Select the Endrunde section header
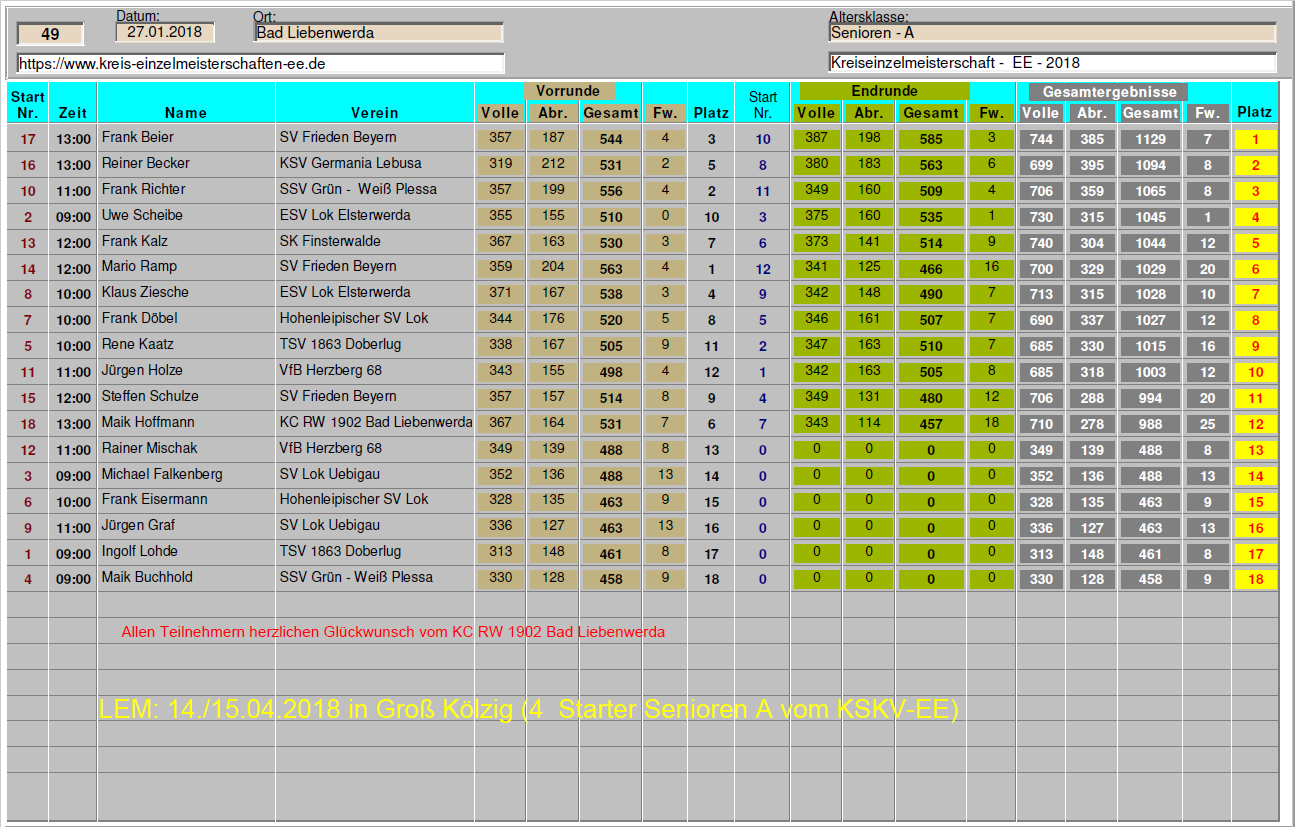 point(884,91)
